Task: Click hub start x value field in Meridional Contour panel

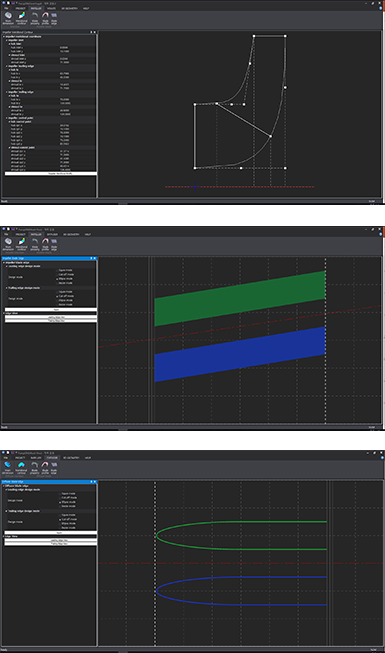Action: [x=77, y=47]
